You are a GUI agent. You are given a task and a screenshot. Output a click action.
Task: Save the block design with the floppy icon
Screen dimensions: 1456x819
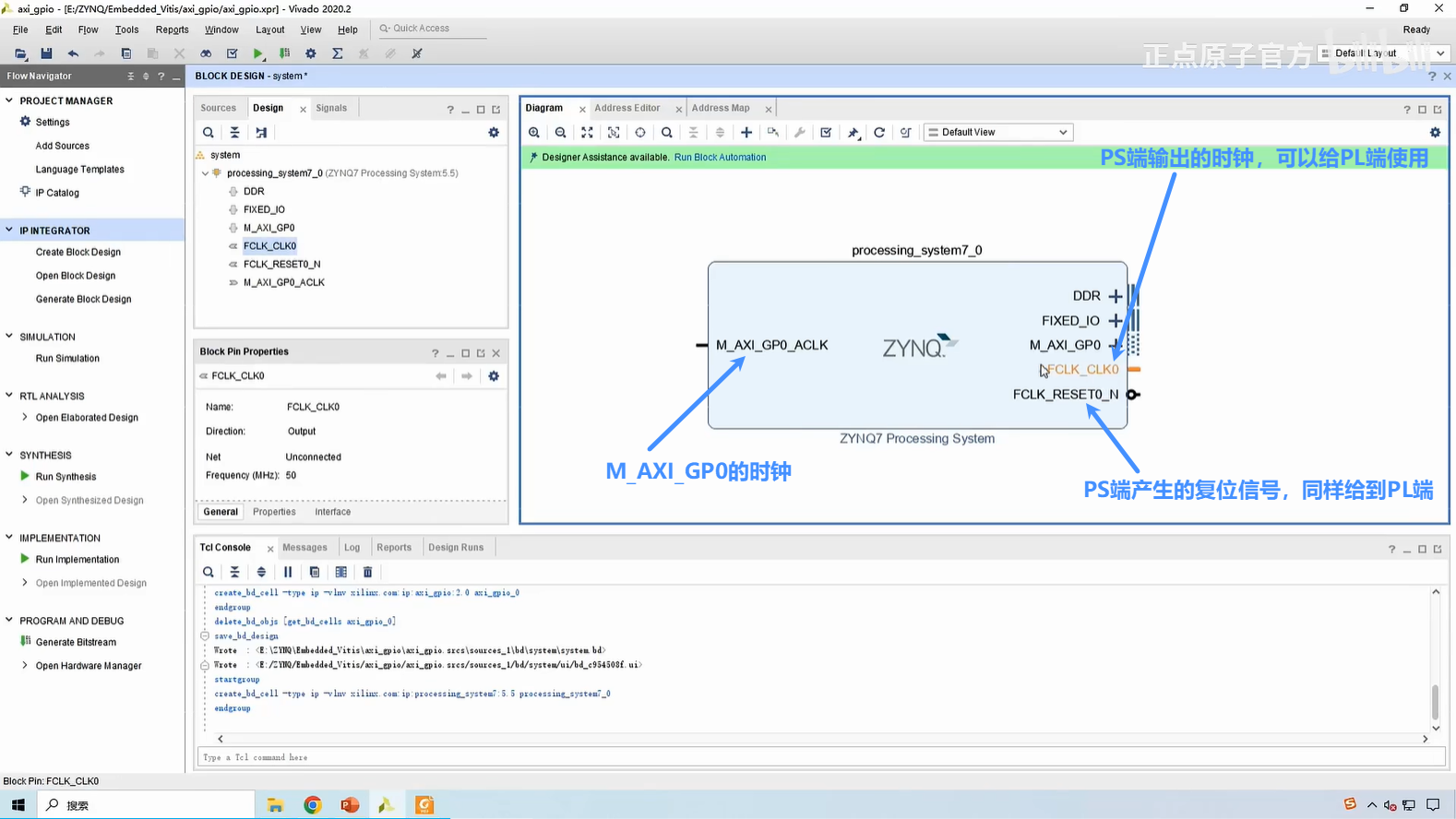46,53
